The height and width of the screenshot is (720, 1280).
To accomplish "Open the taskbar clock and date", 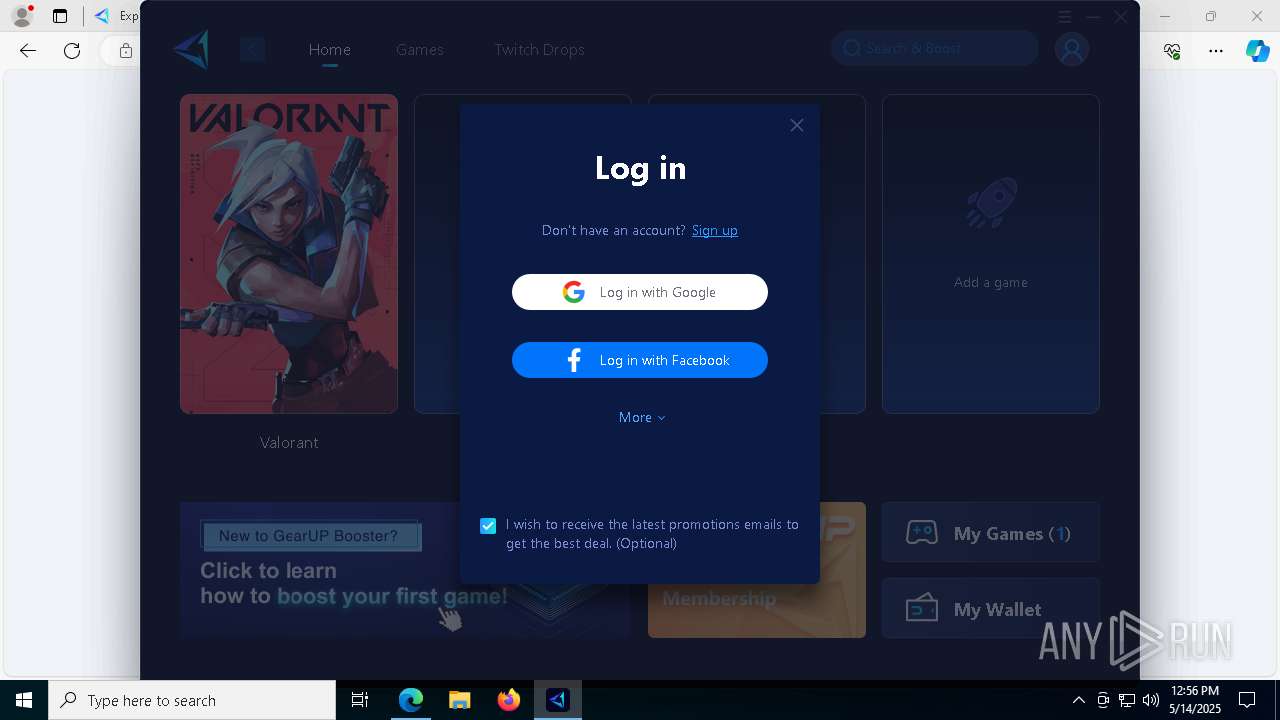I will (1194, 700).
